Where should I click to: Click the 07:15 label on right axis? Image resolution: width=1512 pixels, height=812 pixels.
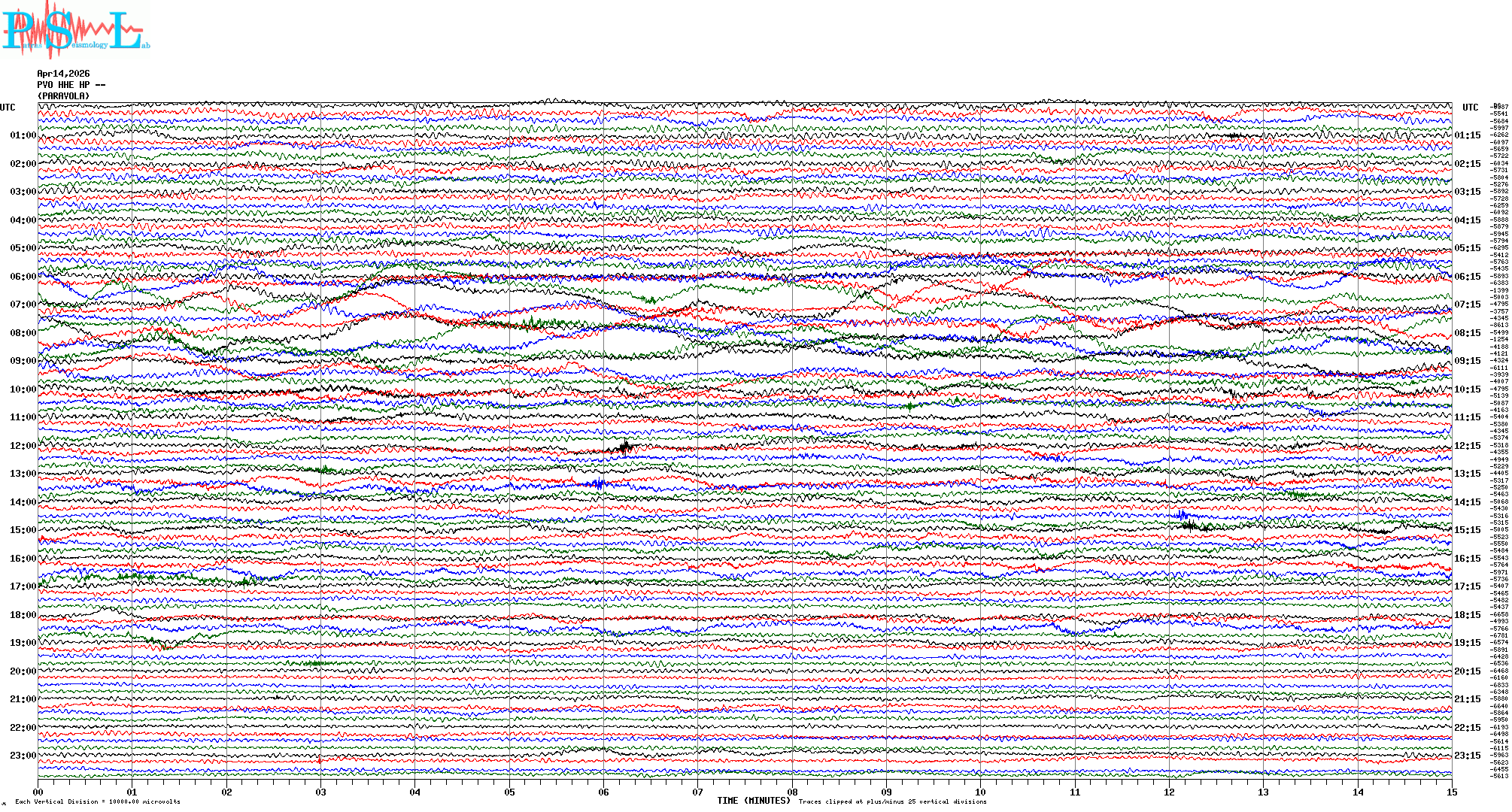tap(1467, 304)
